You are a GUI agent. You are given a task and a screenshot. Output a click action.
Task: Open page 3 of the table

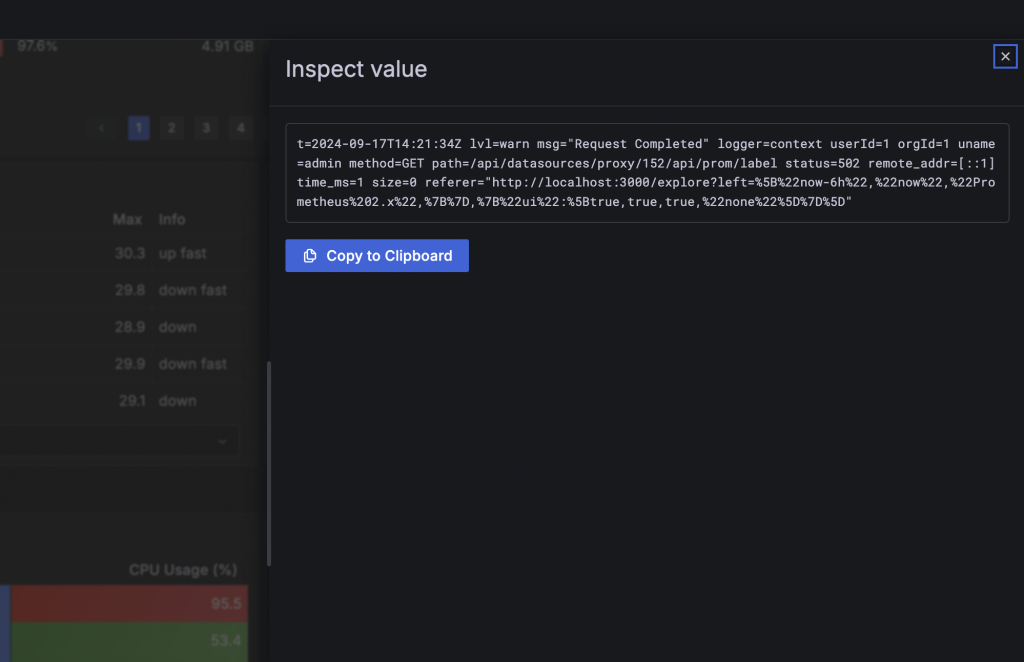[x=206, y=128]
